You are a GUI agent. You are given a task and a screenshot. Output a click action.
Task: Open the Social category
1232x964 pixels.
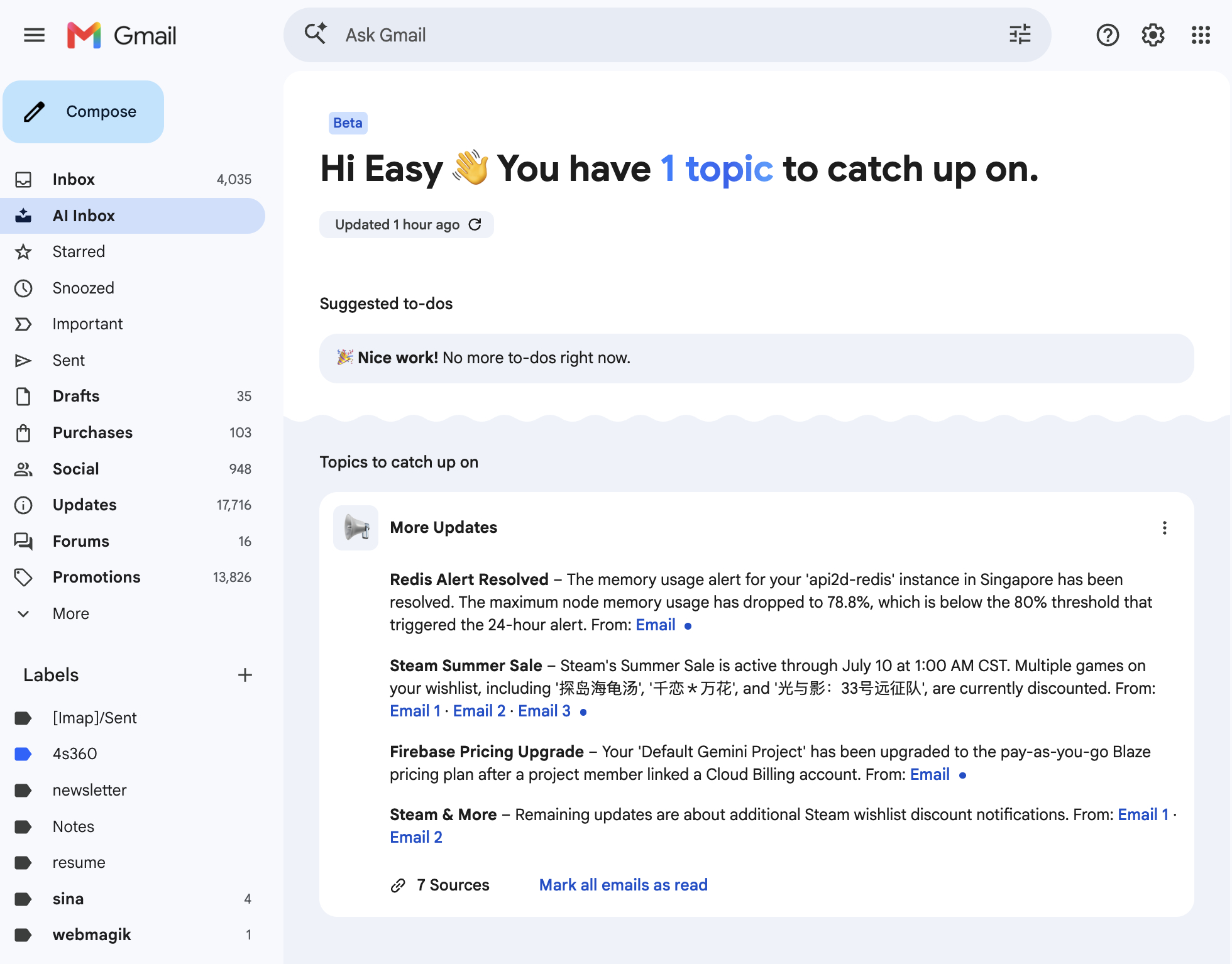[x=132, y=469]
